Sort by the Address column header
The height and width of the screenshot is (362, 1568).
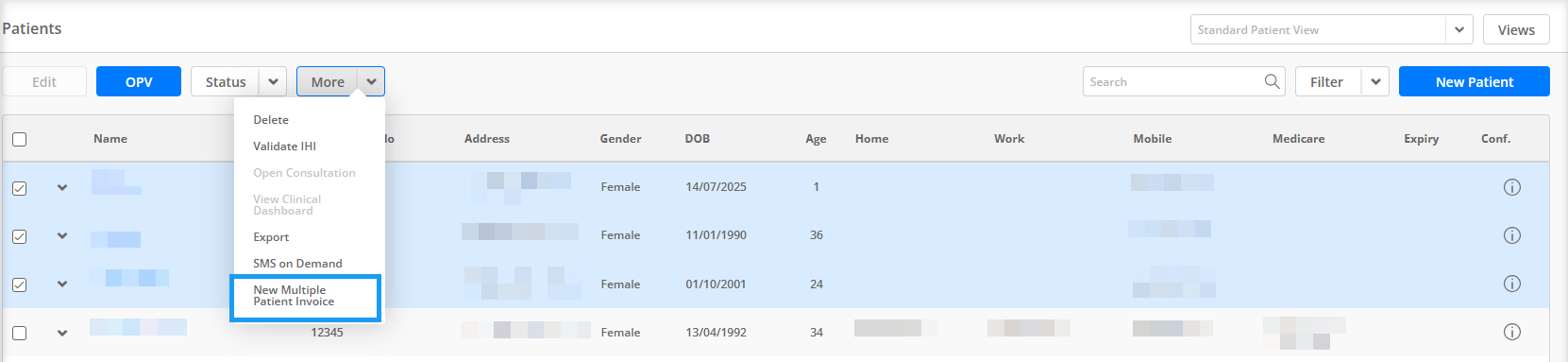487,139
